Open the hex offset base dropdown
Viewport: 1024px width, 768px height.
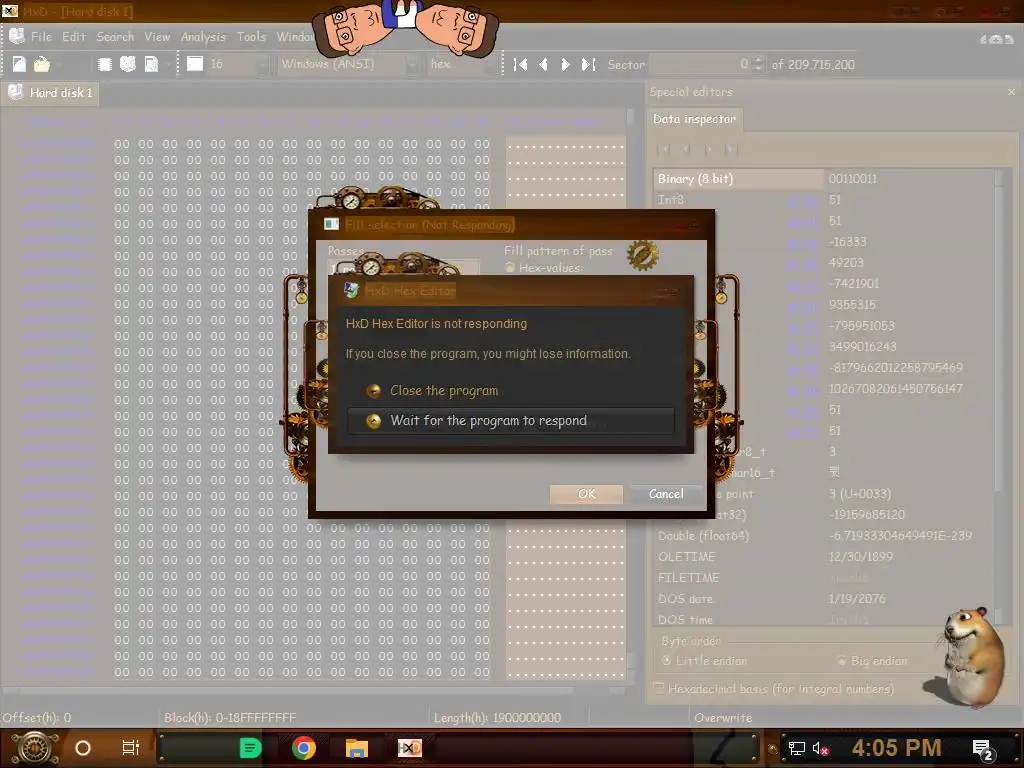[490, 64]
